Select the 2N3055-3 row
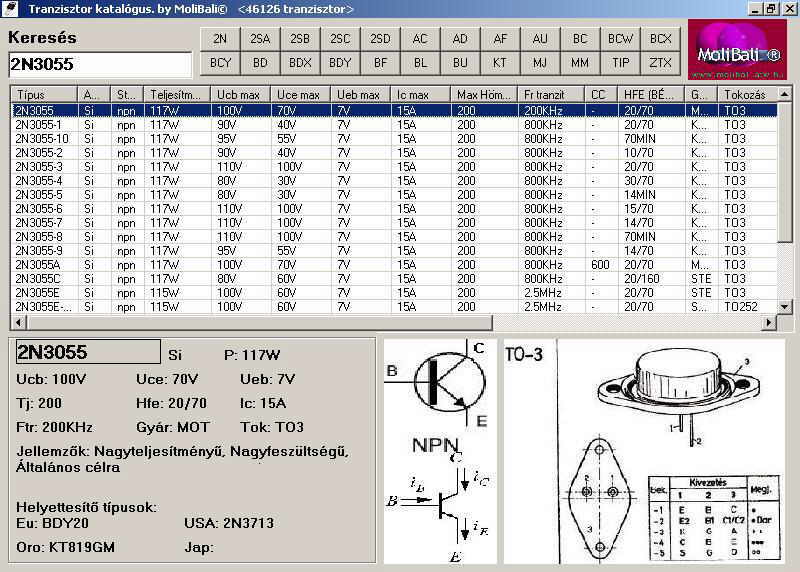This screenshot has height=572, width=800. click(x=394, y=167)
